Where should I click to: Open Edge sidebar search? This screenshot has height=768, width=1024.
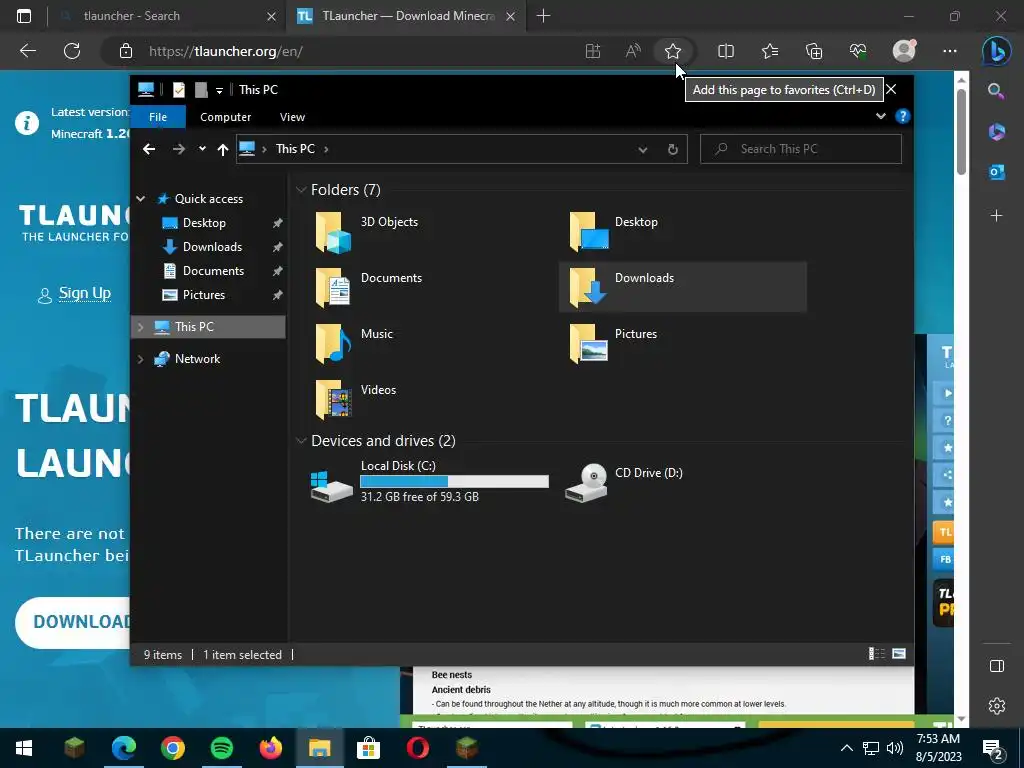coord(996,91)
